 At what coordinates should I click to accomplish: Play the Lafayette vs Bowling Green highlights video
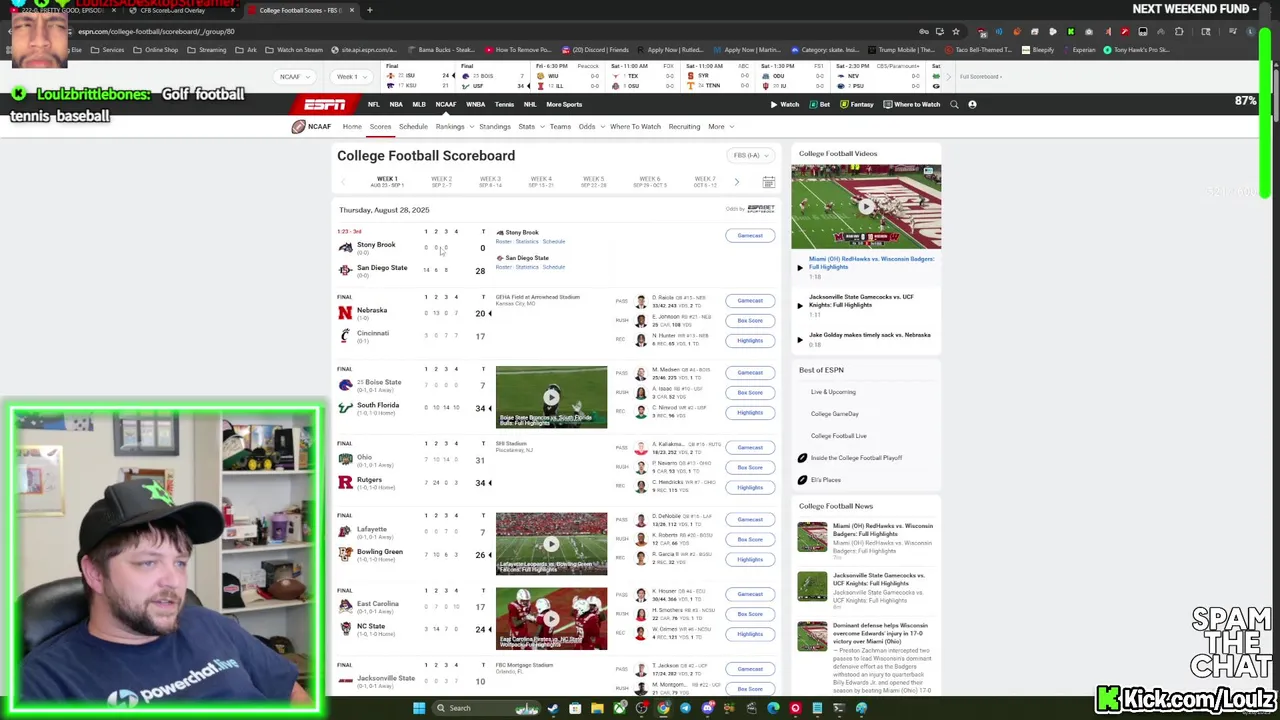(551, 544)
